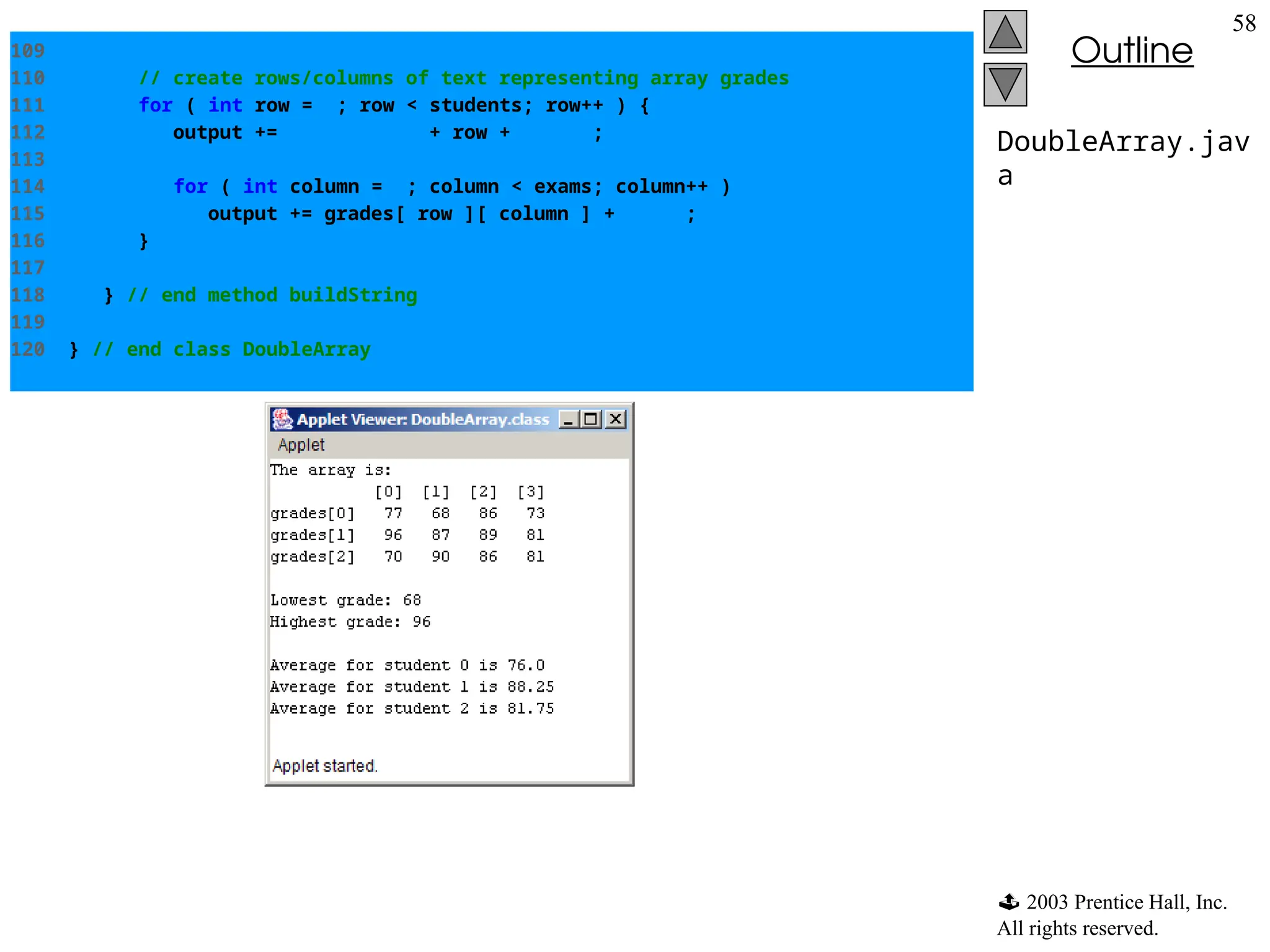This screenshot has height=952, width=1270.
Task: Click the [2] column header
Action: point(484,492)
